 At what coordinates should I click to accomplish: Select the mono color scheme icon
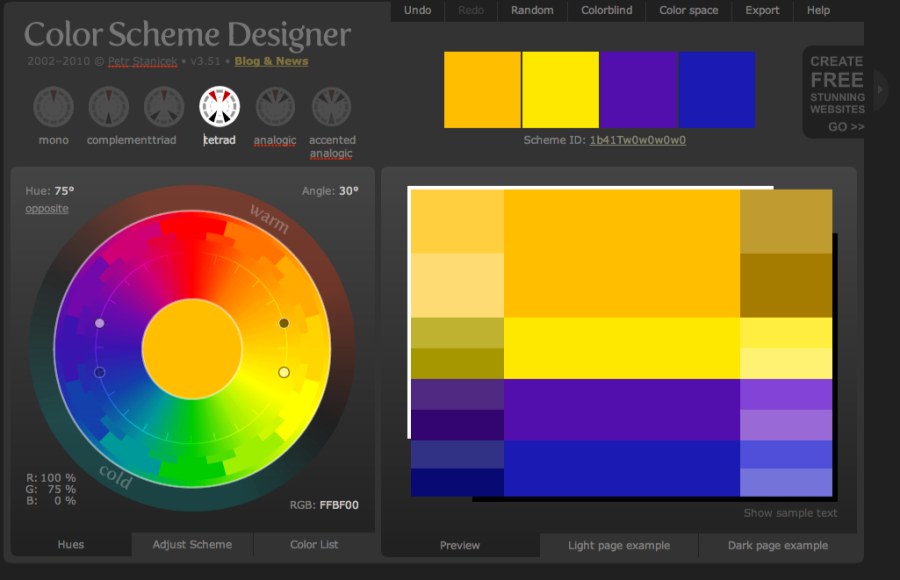53,107
